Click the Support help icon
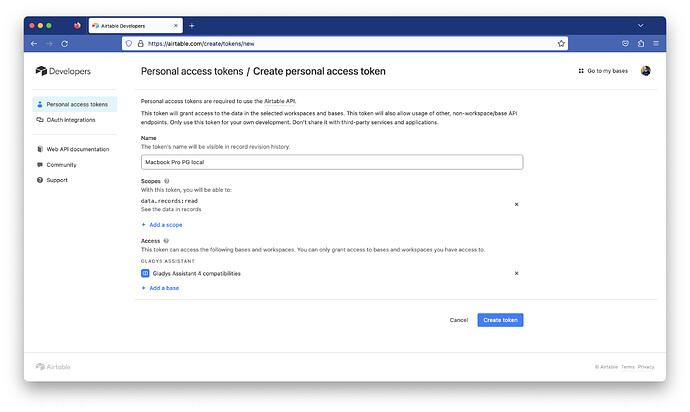 39,179
